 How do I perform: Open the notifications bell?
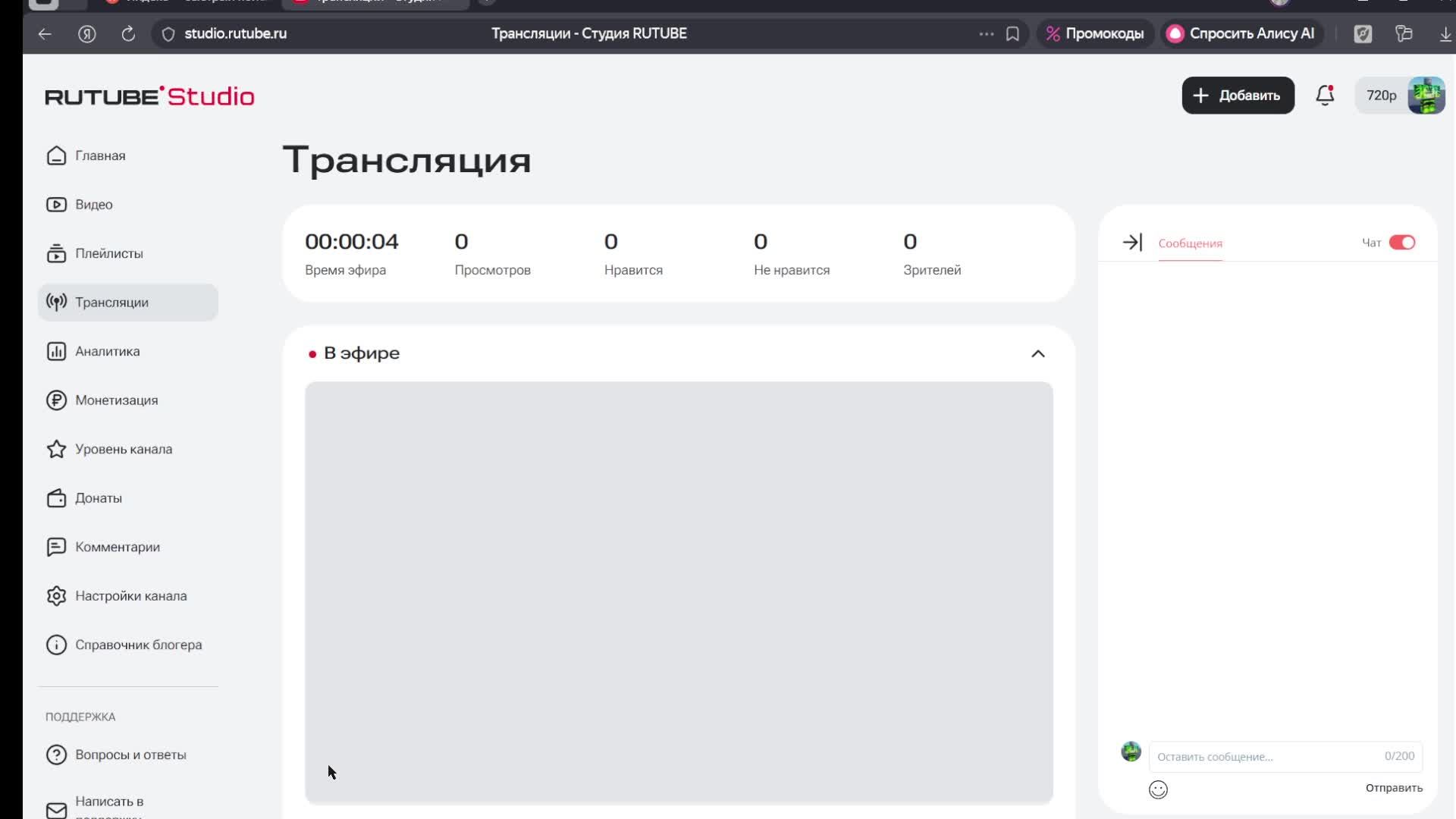click(x=1325, y=96)
